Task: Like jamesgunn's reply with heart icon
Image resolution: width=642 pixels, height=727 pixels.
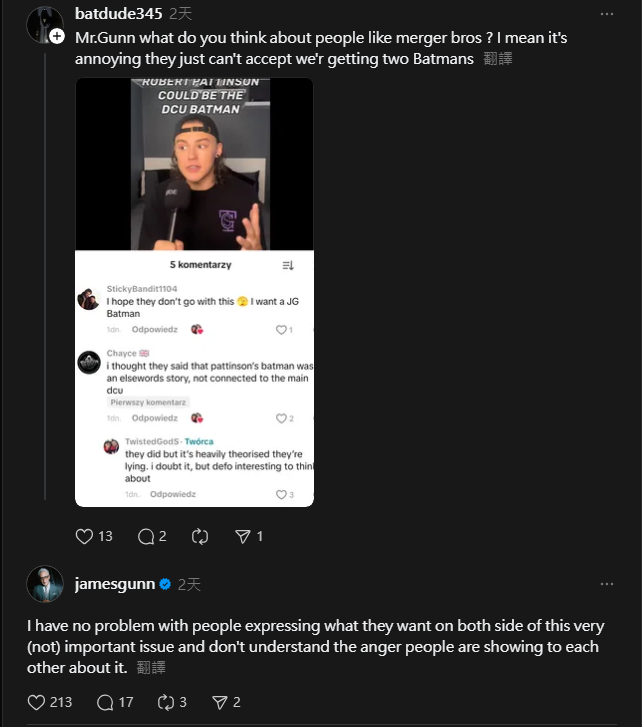Action: (37, 702)
